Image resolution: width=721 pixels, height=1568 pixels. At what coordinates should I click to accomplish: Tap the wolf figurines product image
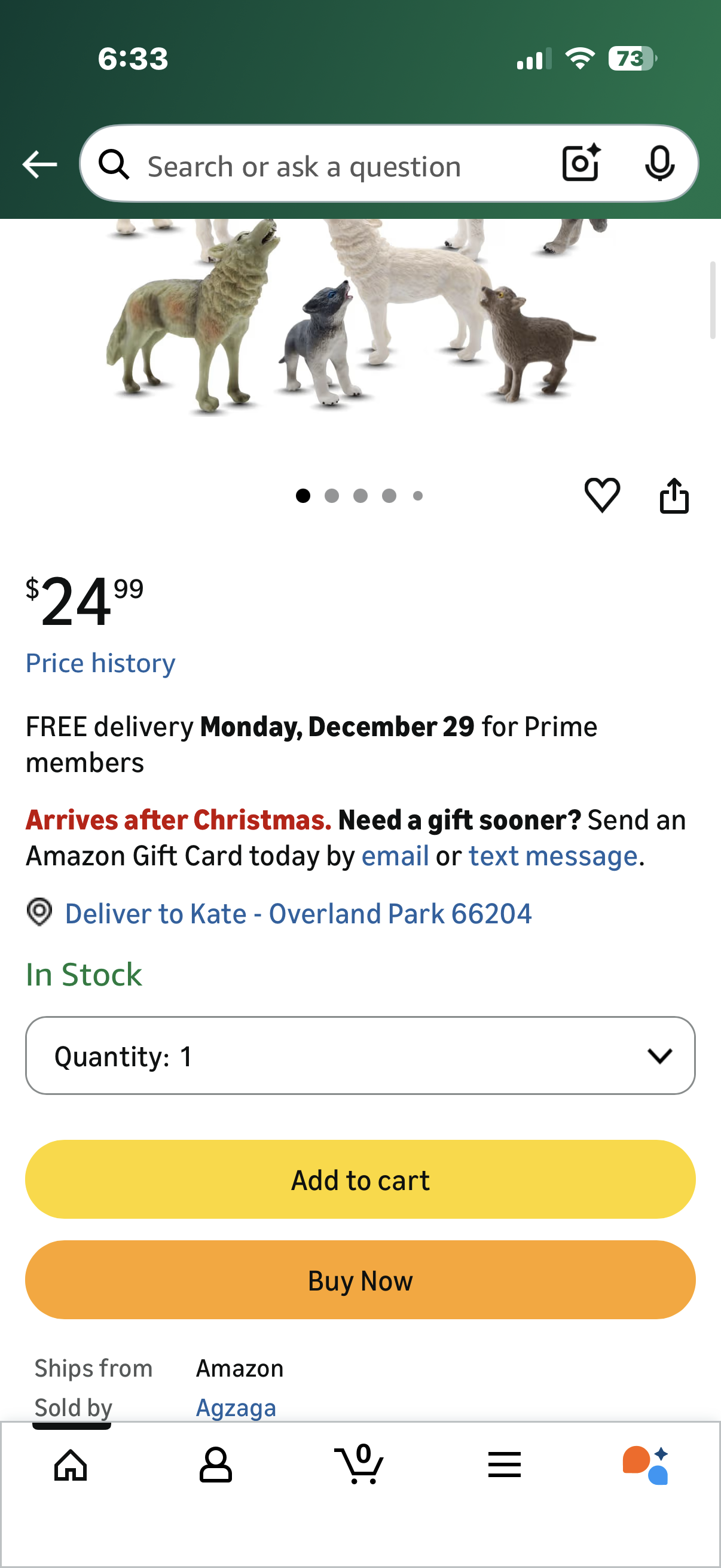pos(359,316)
